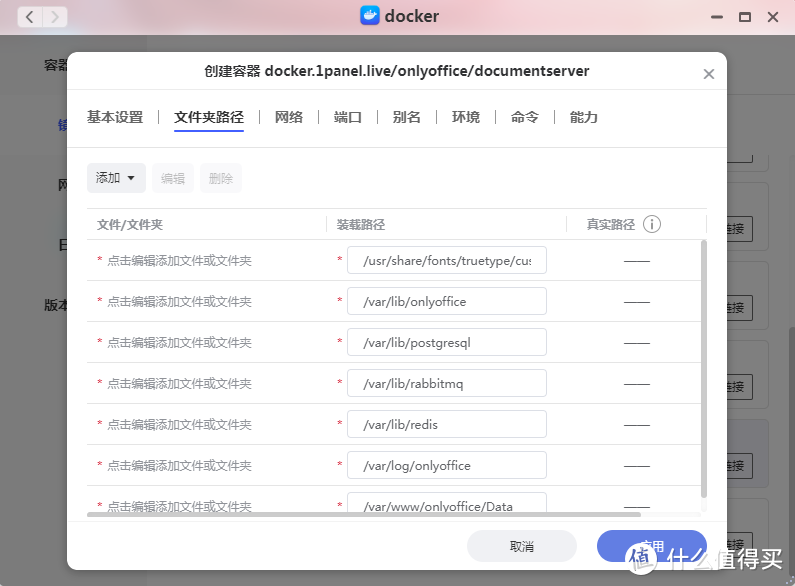
Task: Click the back navigation arrow
Action: (30, 17)
